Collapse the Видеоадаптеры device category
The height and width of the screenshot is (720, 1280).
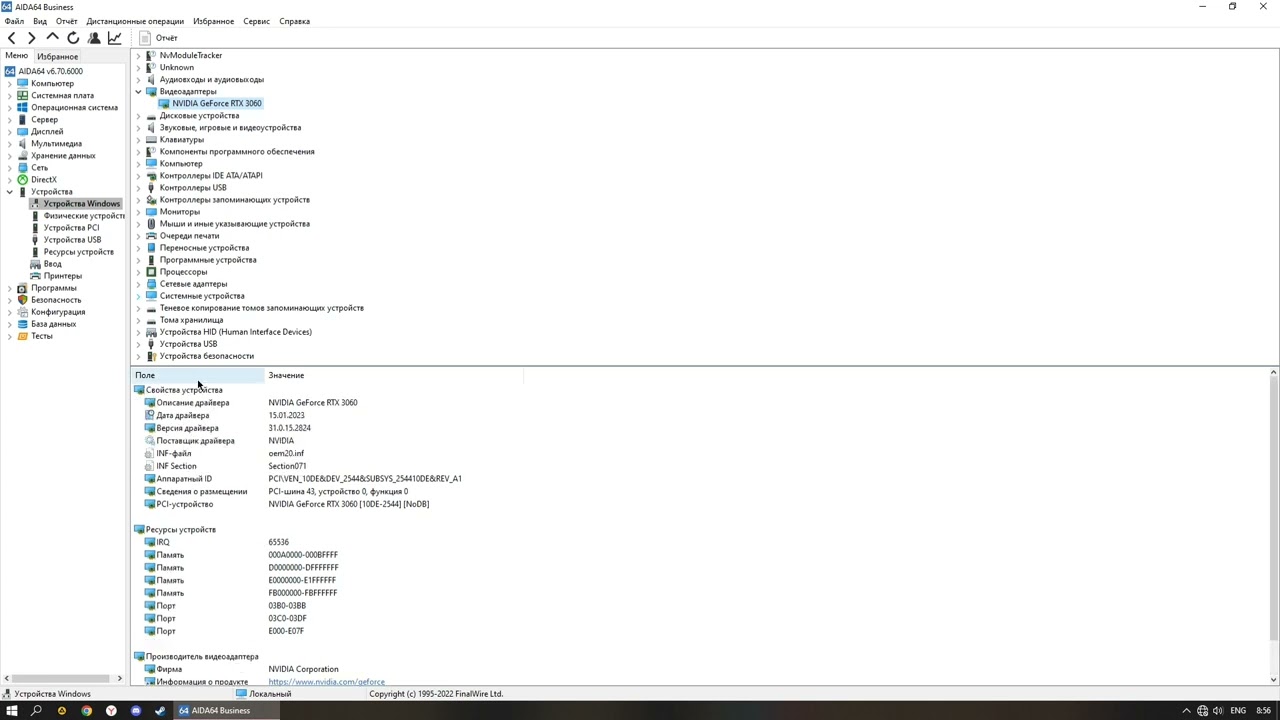pyautogui.click(x=138, y=91)
